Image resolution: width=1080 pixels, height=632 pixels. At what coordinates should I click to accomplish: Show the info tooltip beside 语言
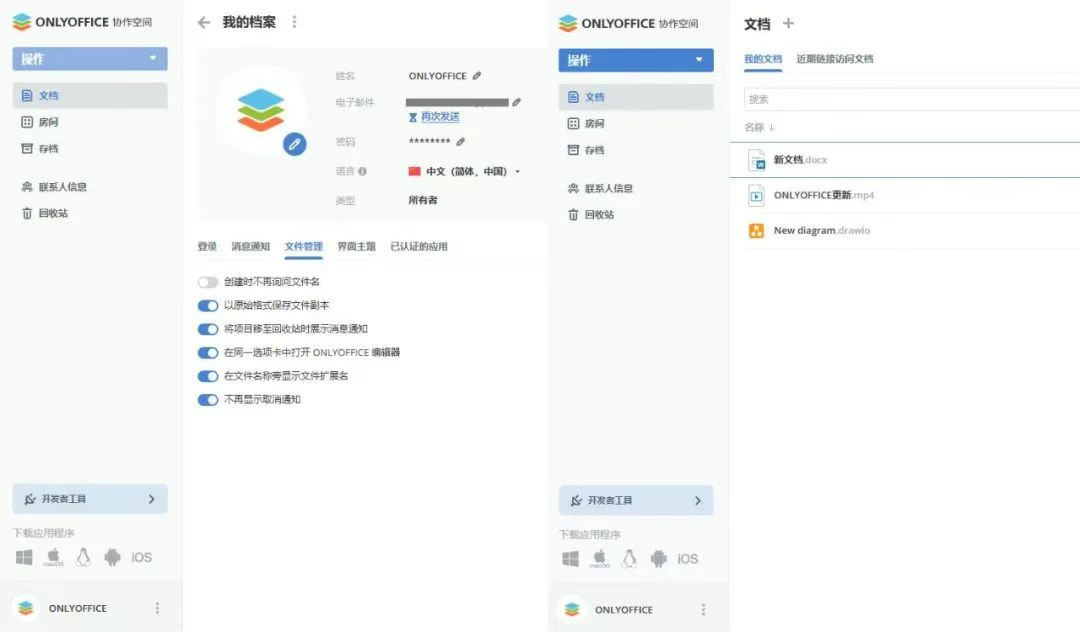[362, 171]
